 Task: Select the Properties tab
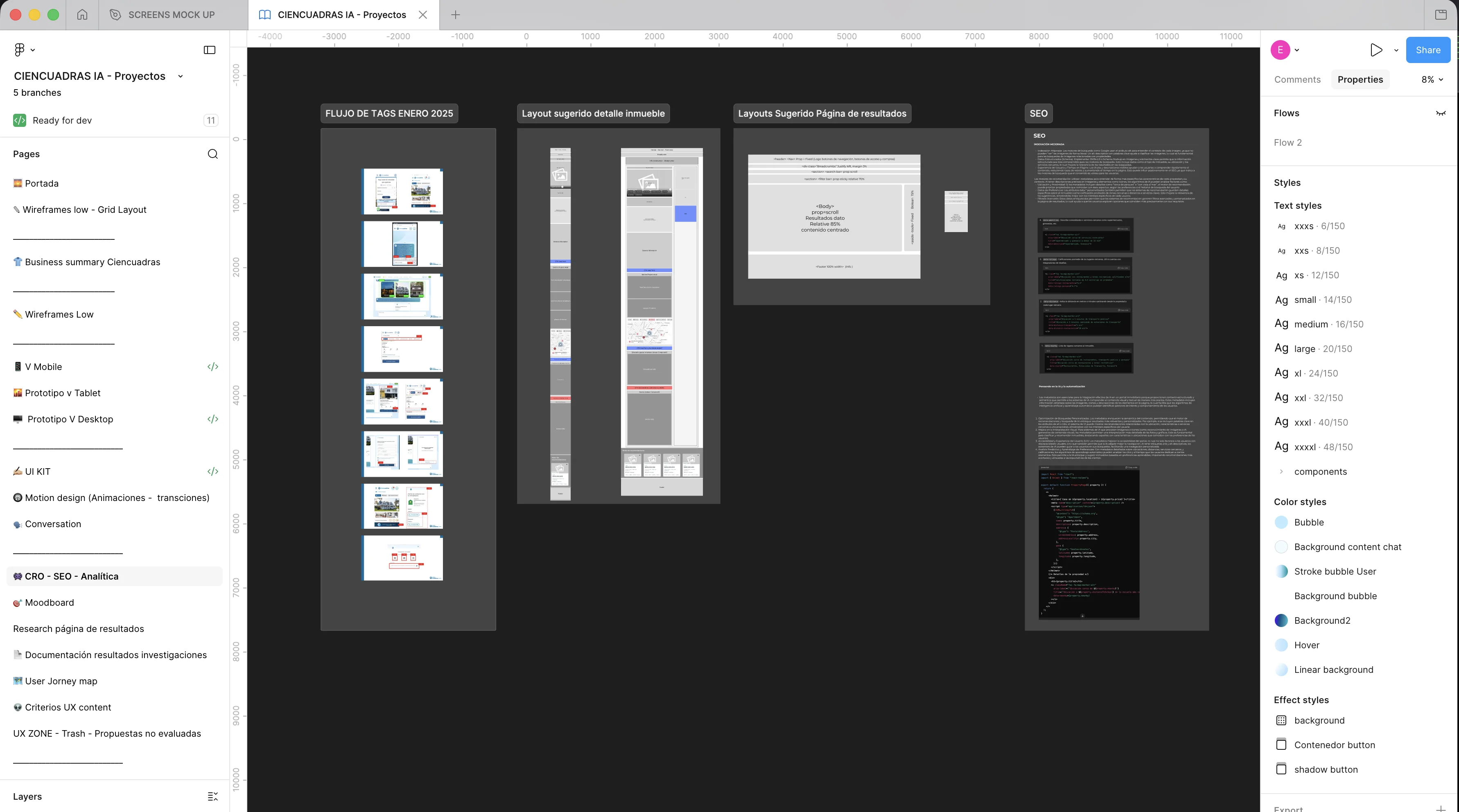click(1360, 80)
